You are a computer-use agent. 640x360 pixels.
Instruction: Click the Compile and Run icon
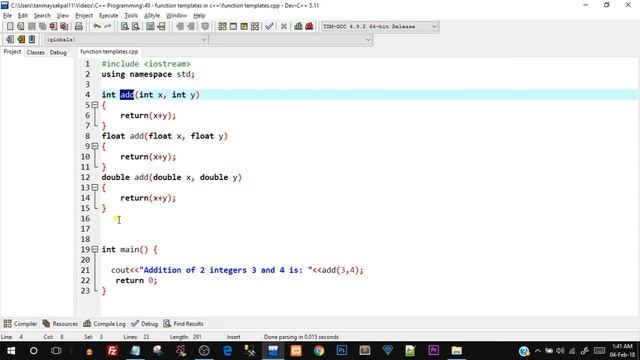(x=244, y=27)
